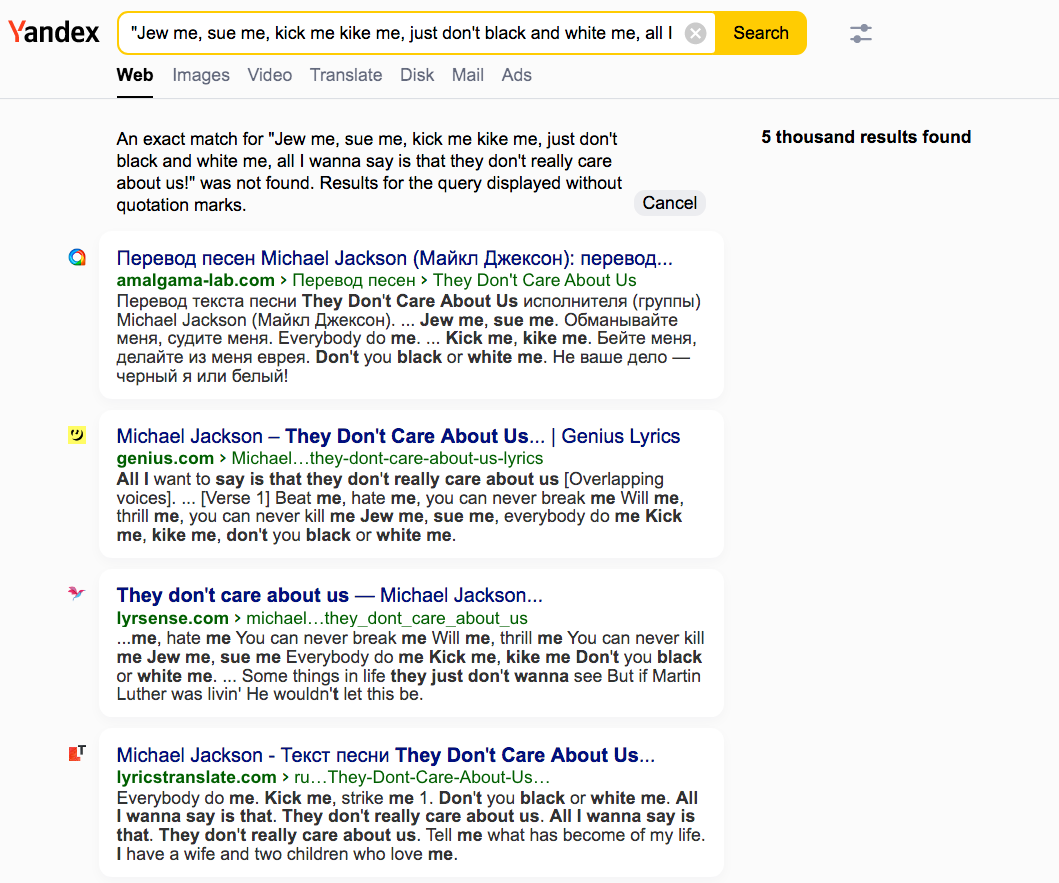Open amalgama-lab.com domain link

pyautogui.click(x=195, y=280)
